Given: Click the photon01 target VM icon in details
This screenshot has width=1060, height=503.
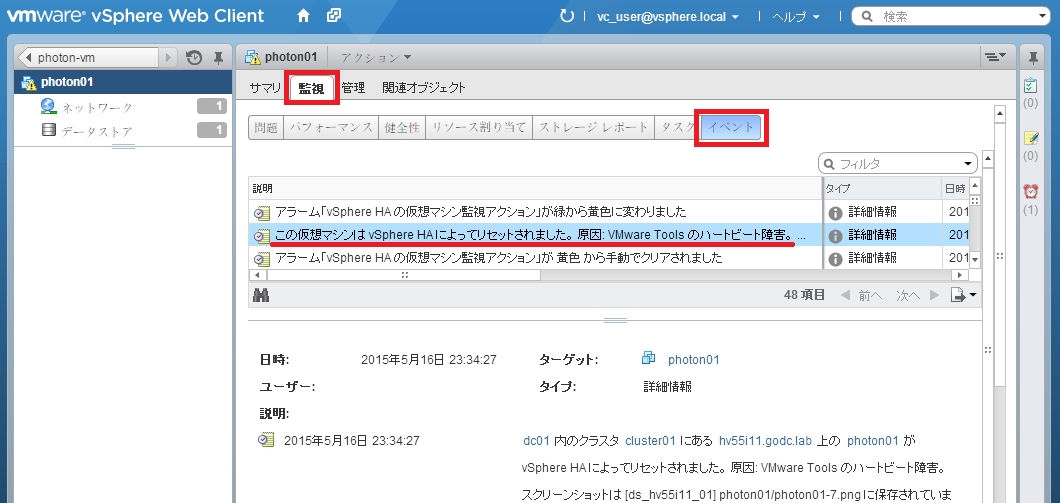Looking at the screenshot, I should [x=649, y=359].
